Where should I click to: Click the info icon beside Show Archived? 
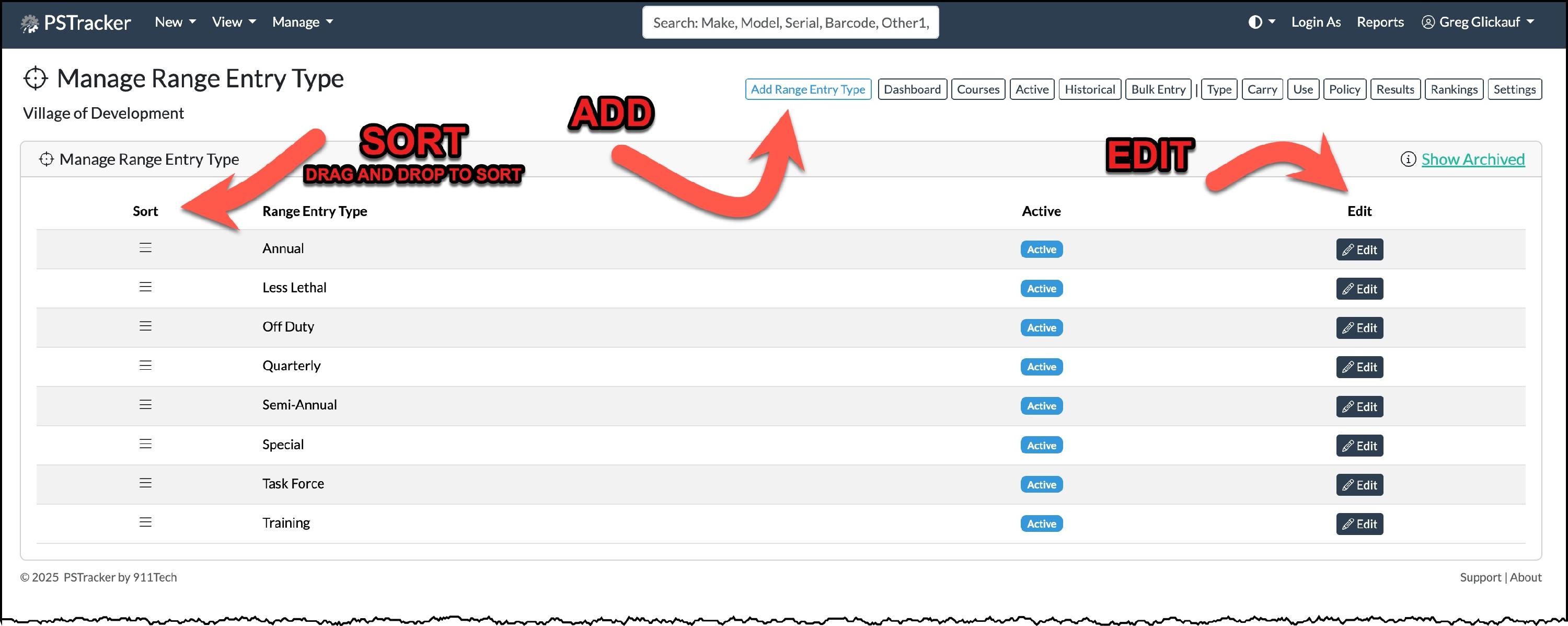coord(1408,160)
